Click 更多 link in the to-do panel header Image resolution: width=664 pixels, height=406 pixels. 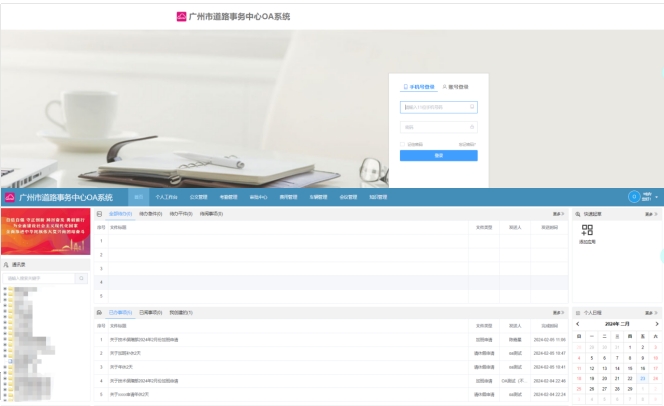coord(559,214)
